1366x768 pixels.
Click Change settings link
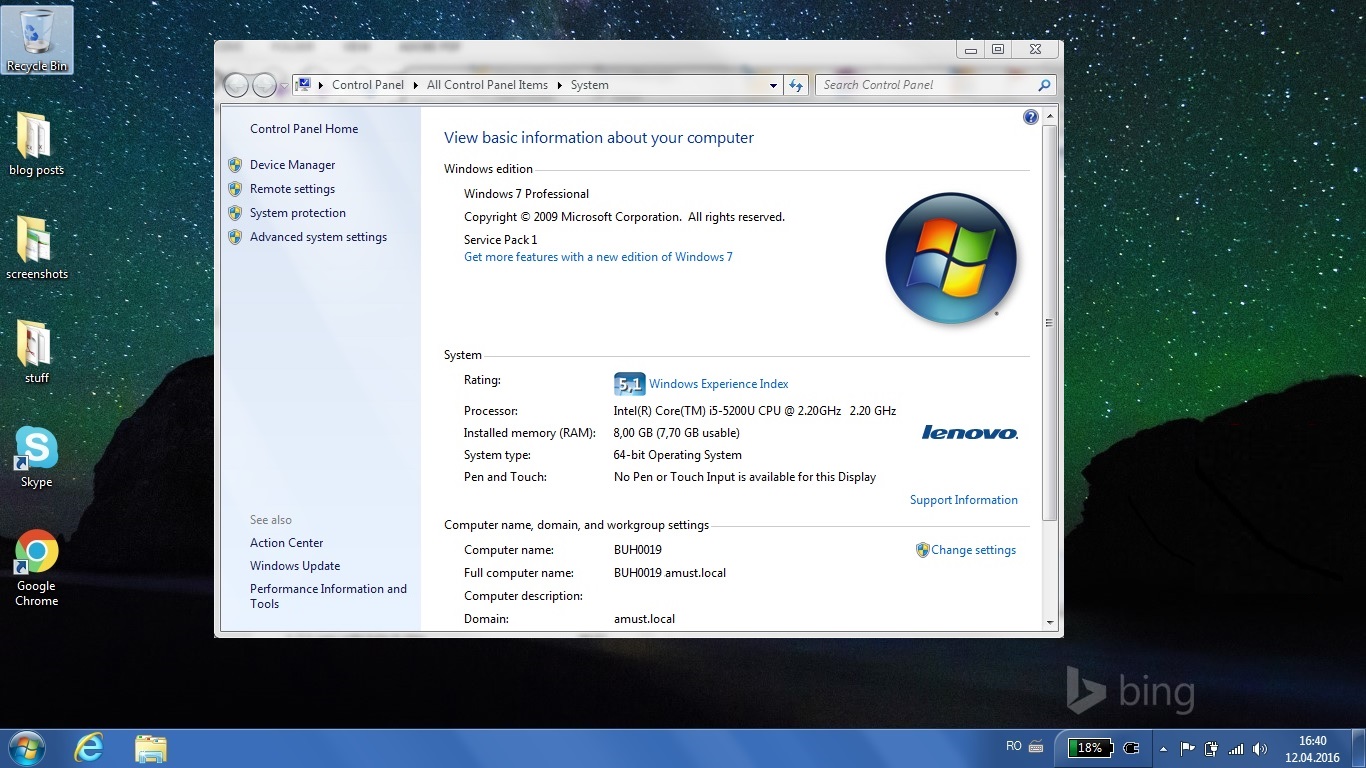tap(973, 550)
